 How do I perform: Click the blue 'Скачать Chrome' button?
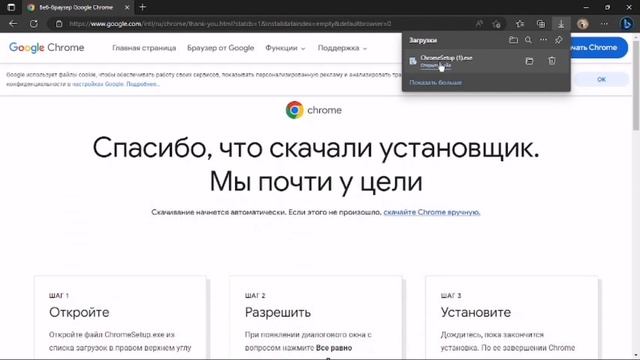[599, 47]
